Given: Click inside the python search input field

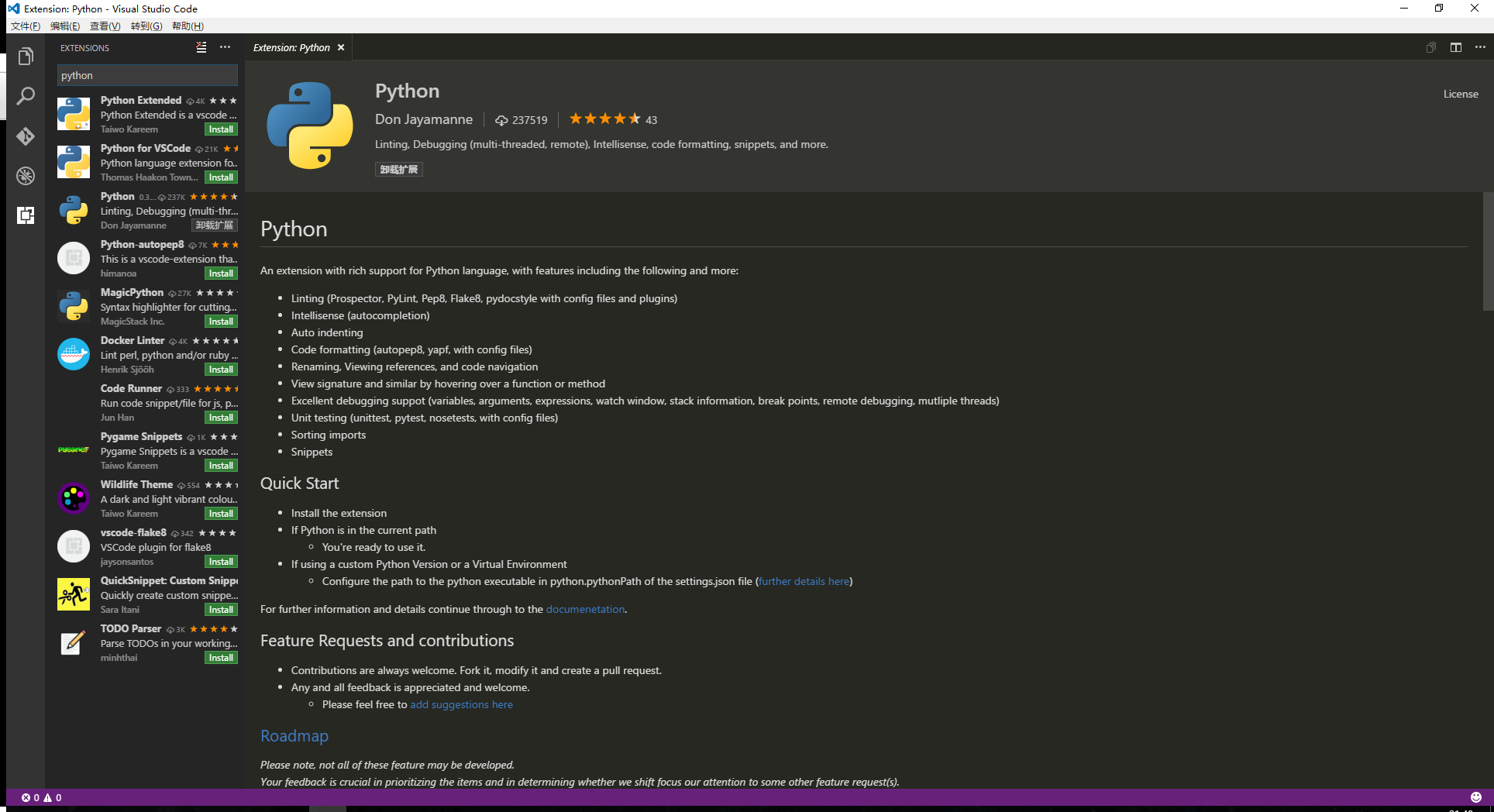Looking at the screenshot, I should pos(146,75).
